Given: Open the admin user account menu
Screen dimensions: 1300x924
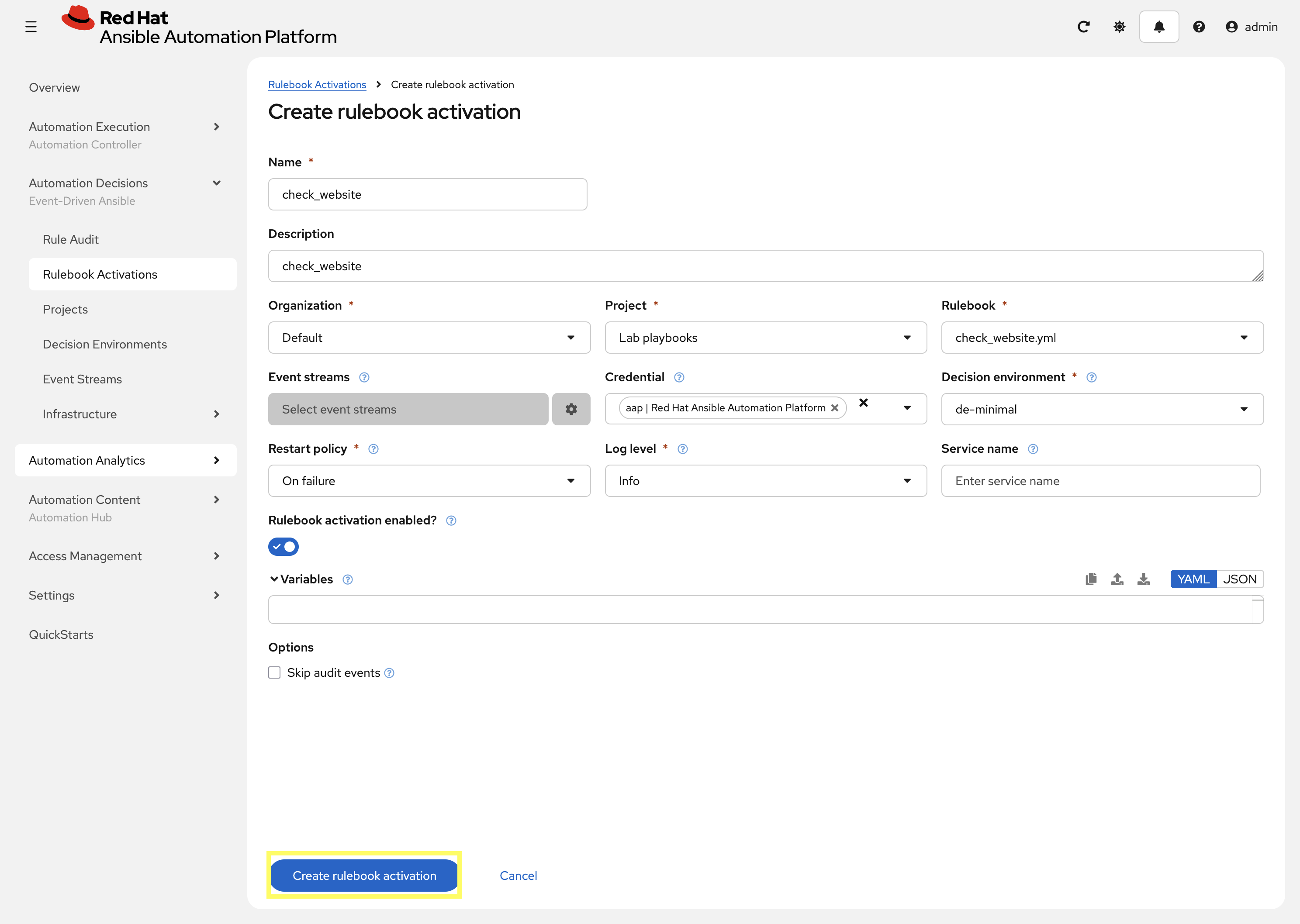Looking at the screenshot, I should (1252, 27).
